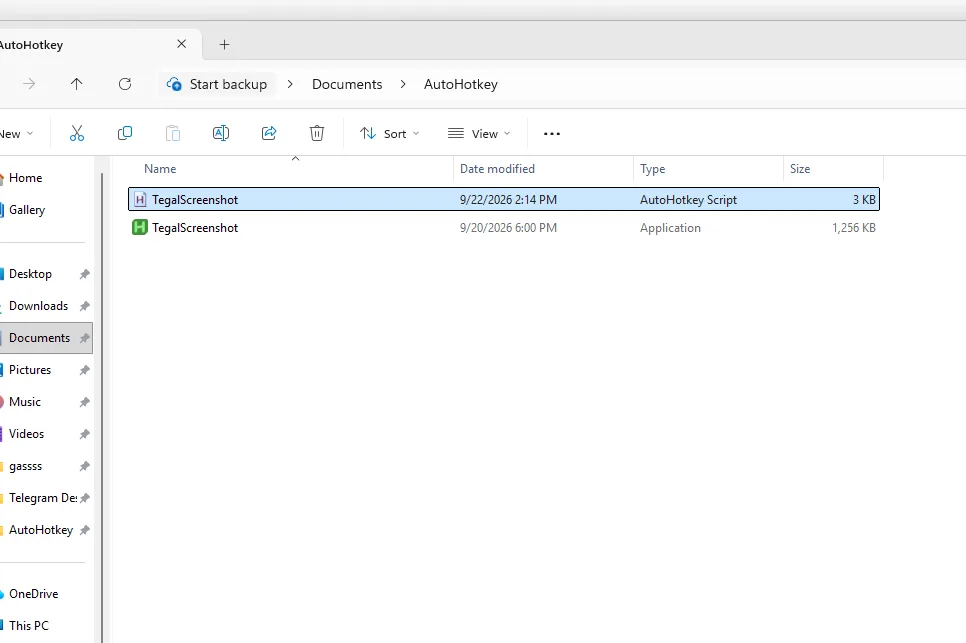Image resolution: width=966 pixels, height=643 pixels.
Task: Open the Sort dropdown
Action: (389, 134)
